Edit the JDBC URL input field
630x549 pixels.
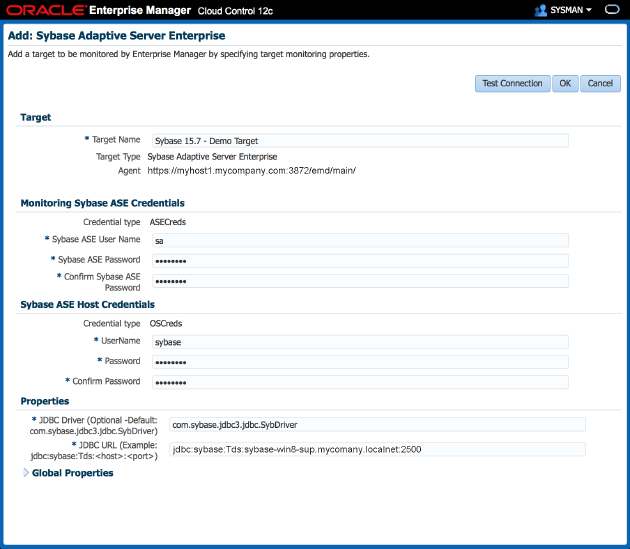click(377, 449)
